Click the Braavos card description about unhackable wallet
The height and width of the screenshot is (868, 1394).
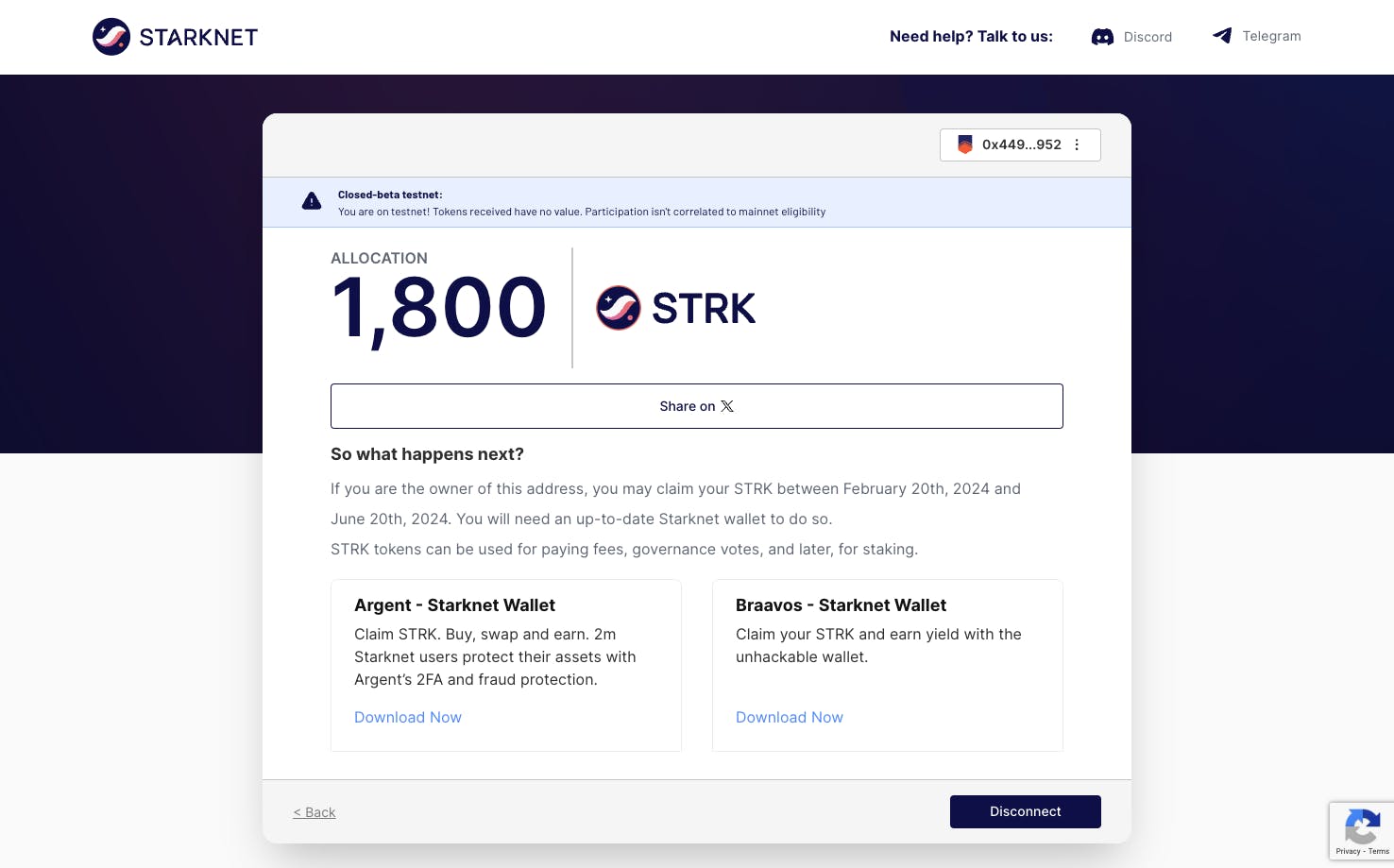(878, 645)
